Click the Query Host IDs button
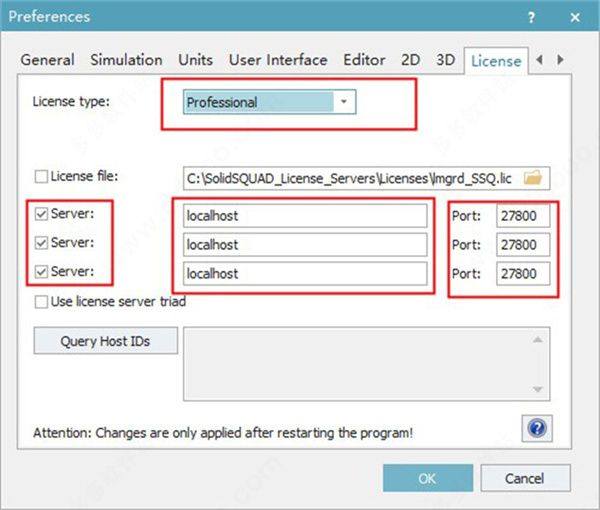The height and width of the screenshot is (510, 600). 106,341
